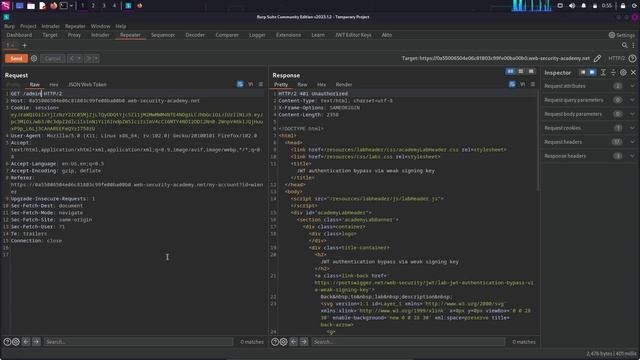The width and height of the screenshot is (640, 360).
Task: Open the JWT Editor Keys tab
Action: tap(353, 35)
